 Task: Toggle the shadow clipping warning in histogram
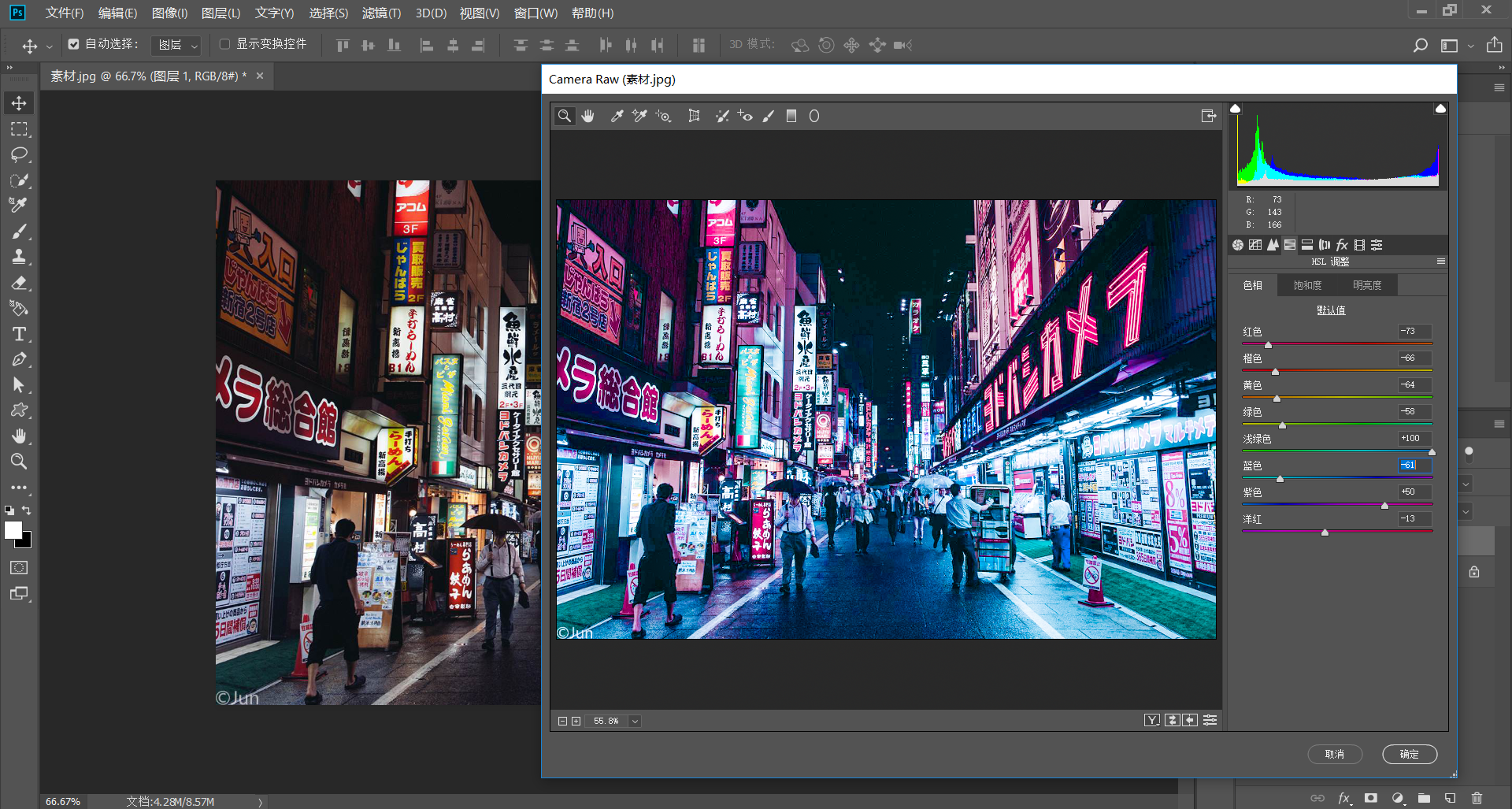point(1236,109)
